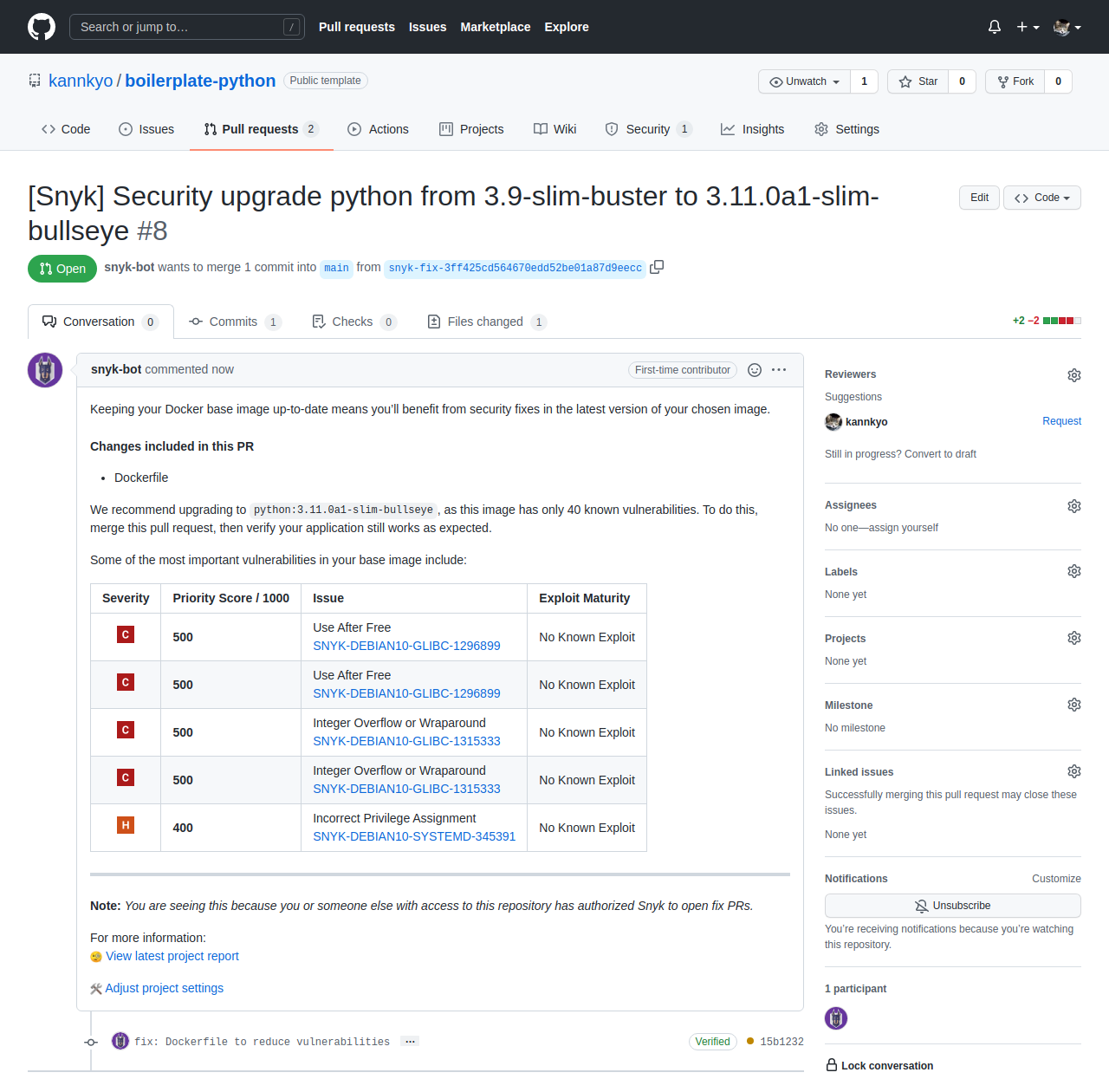Copy the head branch name icon
1109x1092 pixels.
pyautogui.click(x=657, y=267)
